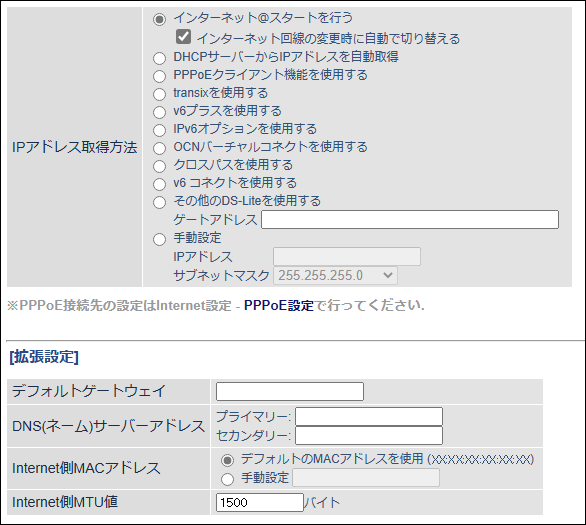
Task: Select OCNバーチャルコネクトを使用する radio button
Action: [159, 148]
